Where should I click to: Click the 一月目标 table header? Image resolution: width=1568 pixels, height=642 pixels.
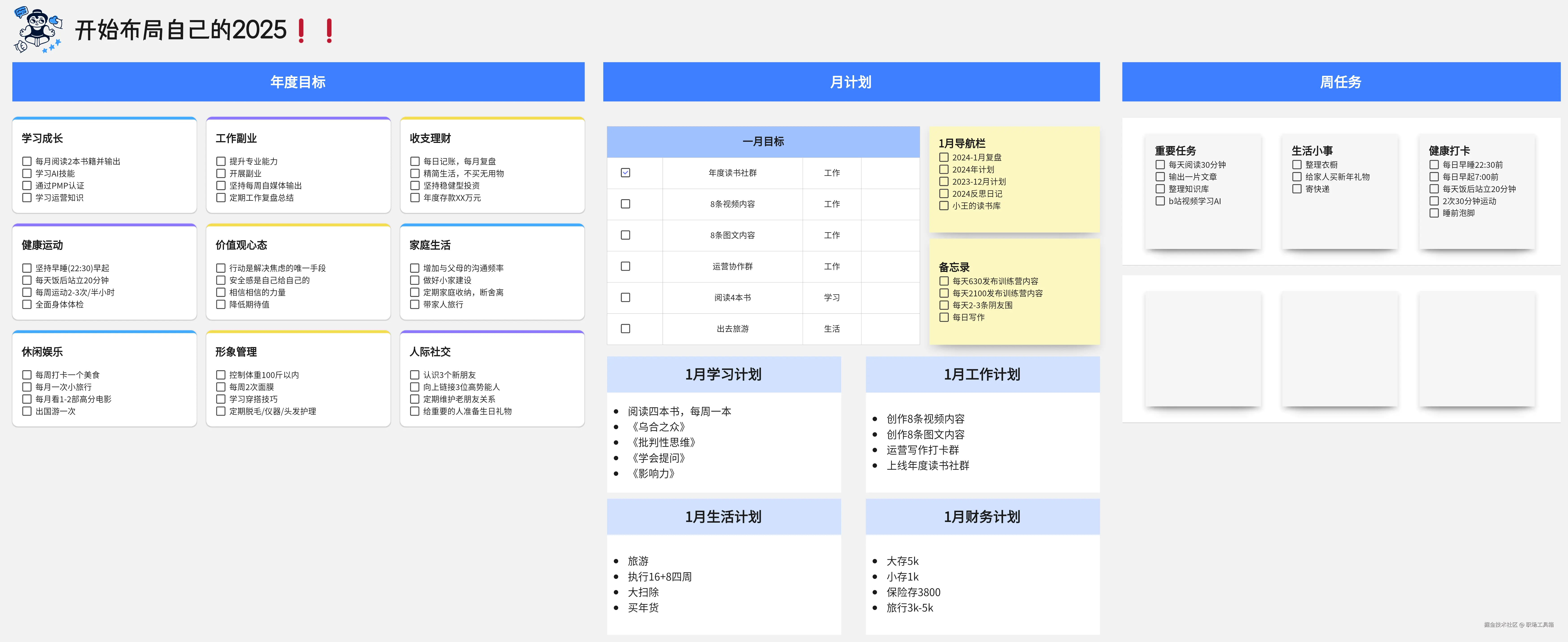point(763,141)
